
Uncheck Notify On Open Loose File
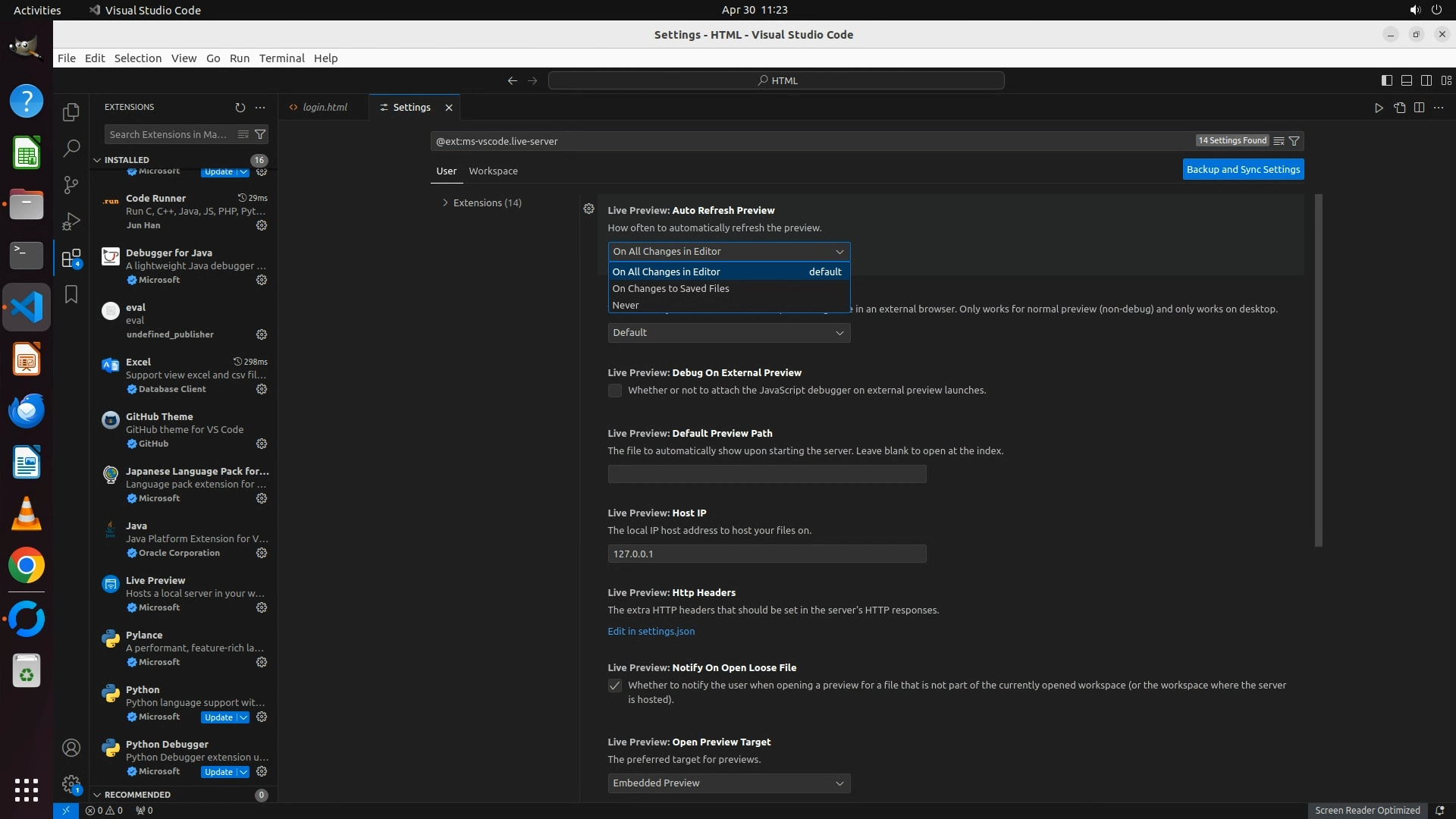(x=615, y=686)
